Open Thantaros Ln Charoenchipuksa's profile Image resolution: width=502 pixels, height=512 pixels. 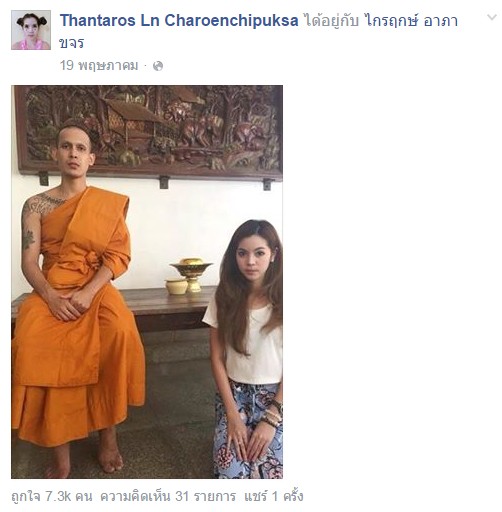tap(179, 21)
